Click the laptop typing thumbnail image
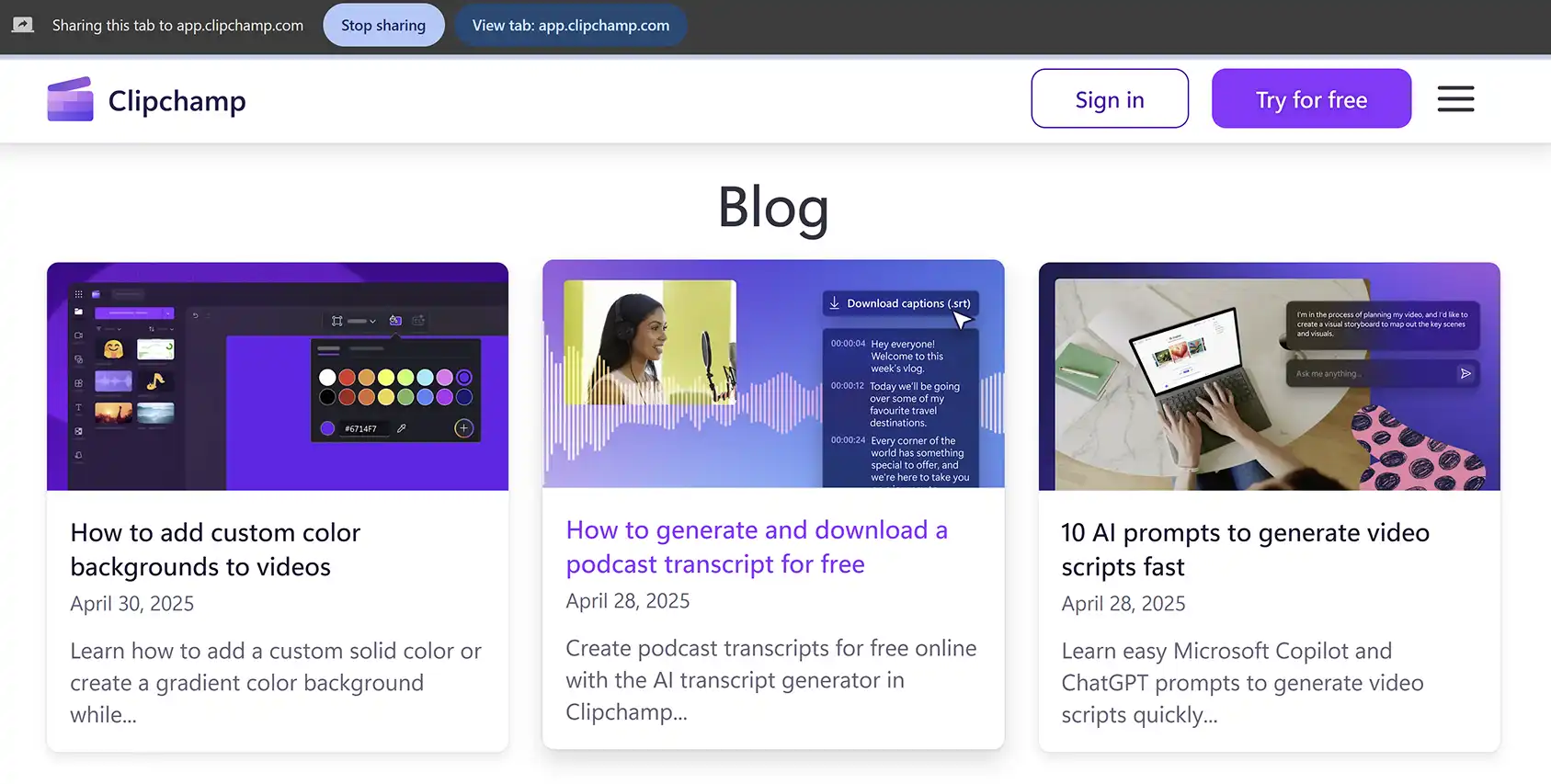This screenshot has width=1551, height=784. (1270, 377)
